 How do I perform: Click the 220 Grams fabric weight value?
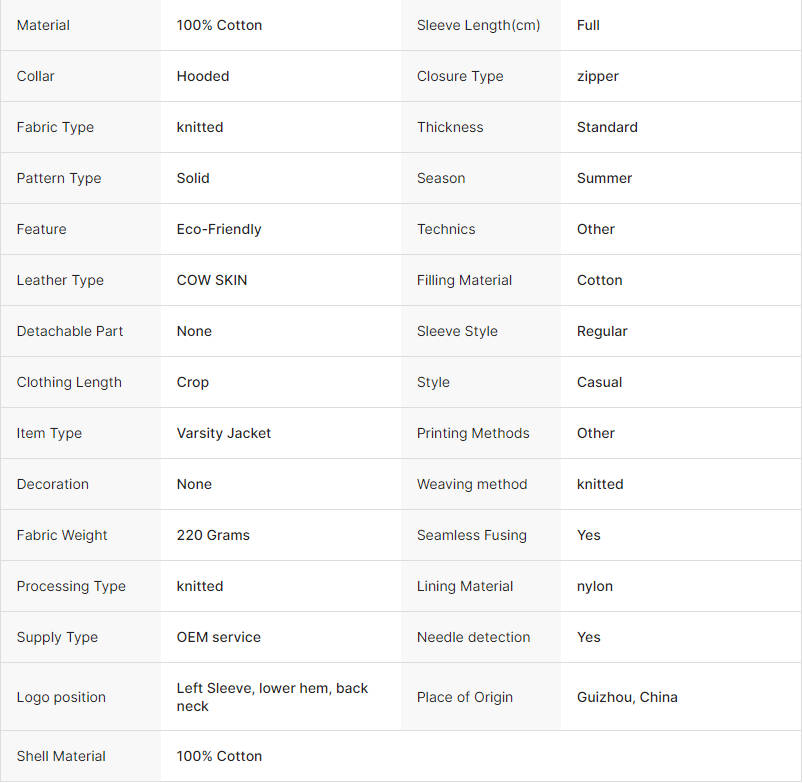pyautogui.click(x=213, y=535)
